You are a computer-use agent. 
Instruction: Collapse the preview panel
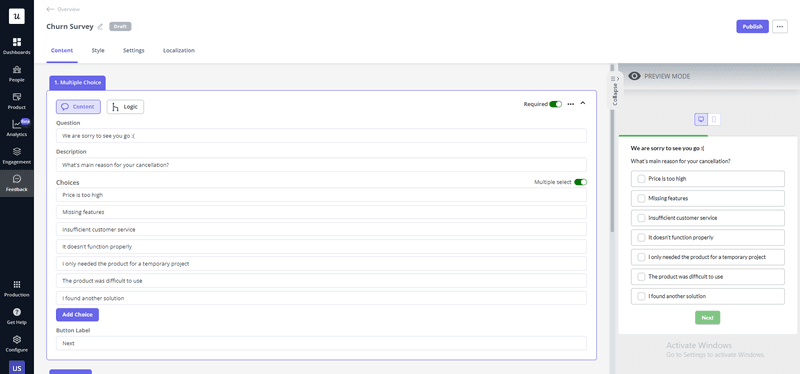(615, 90)
